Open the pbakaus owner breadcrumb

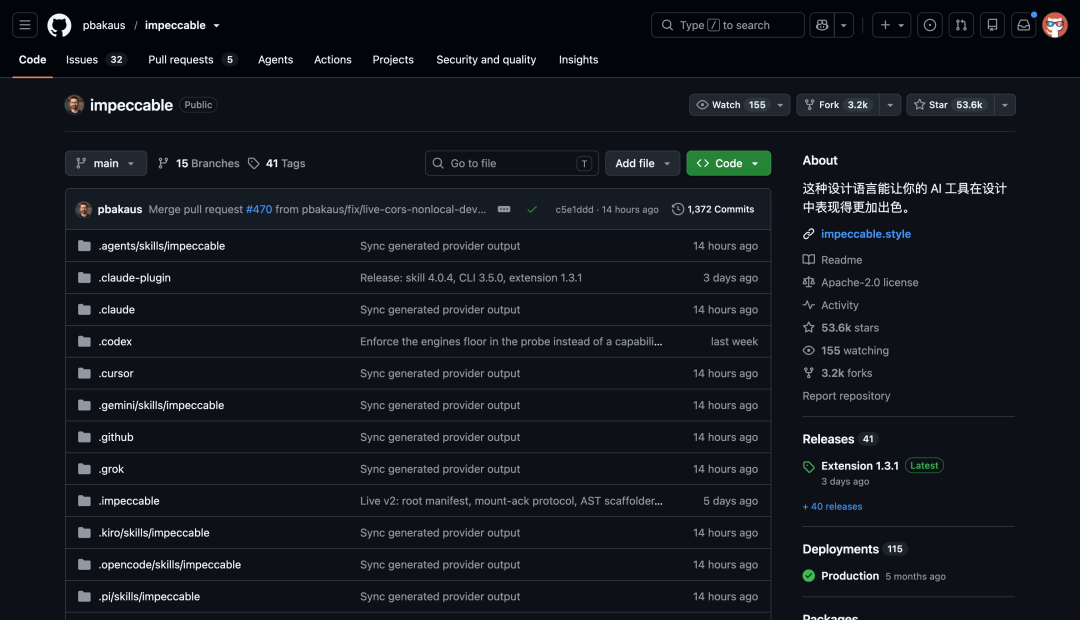click(104, 25)
